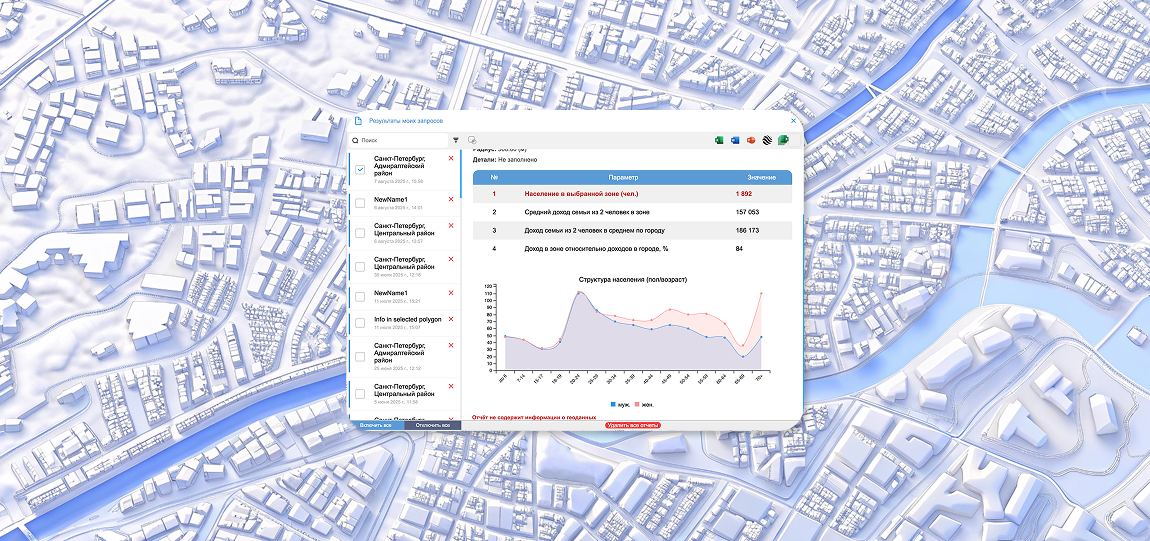Click the green icon right of globe

784,140
